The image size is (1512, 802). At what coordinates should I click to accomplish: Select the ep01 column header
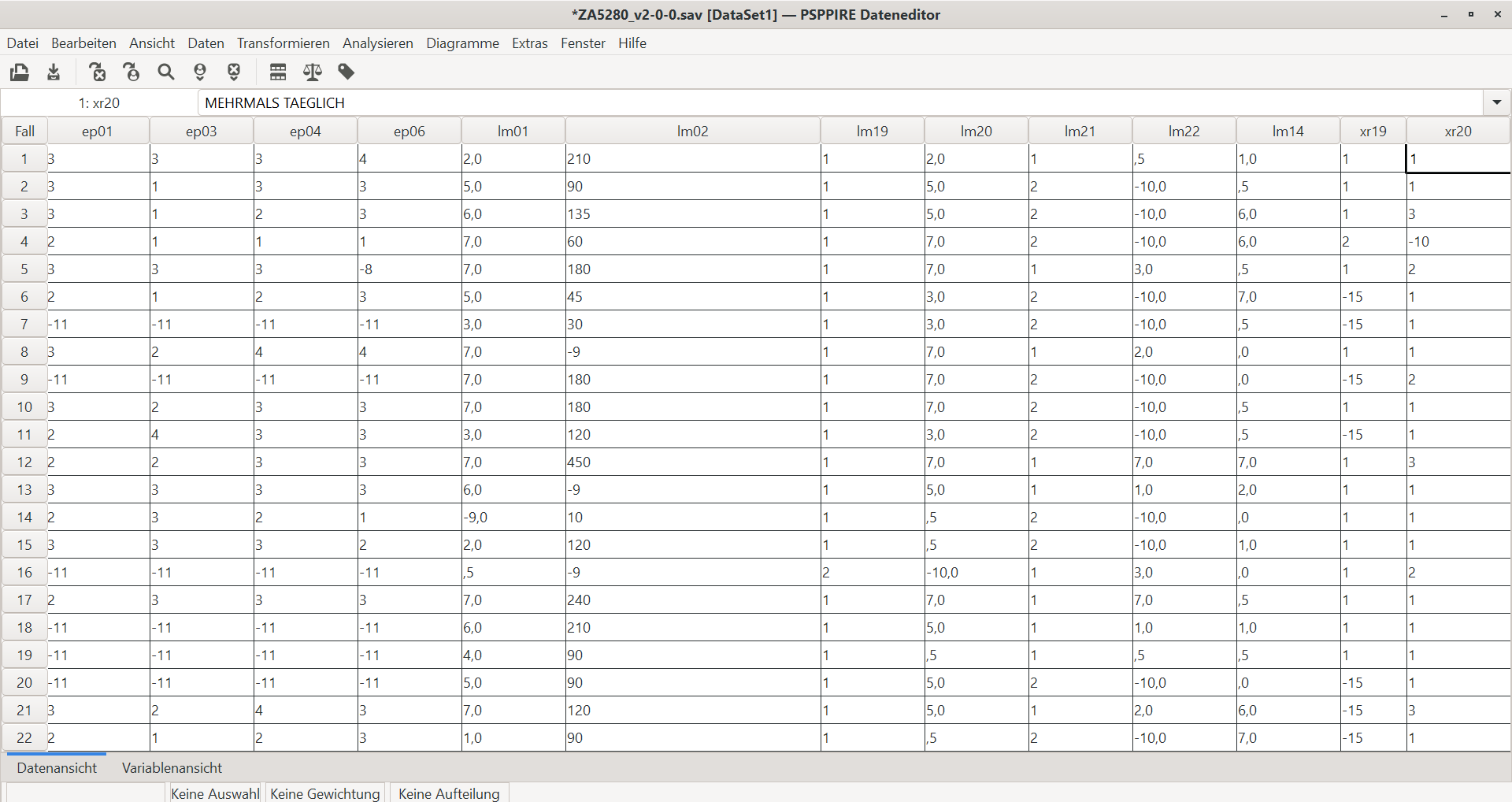(x=98, y=132)
